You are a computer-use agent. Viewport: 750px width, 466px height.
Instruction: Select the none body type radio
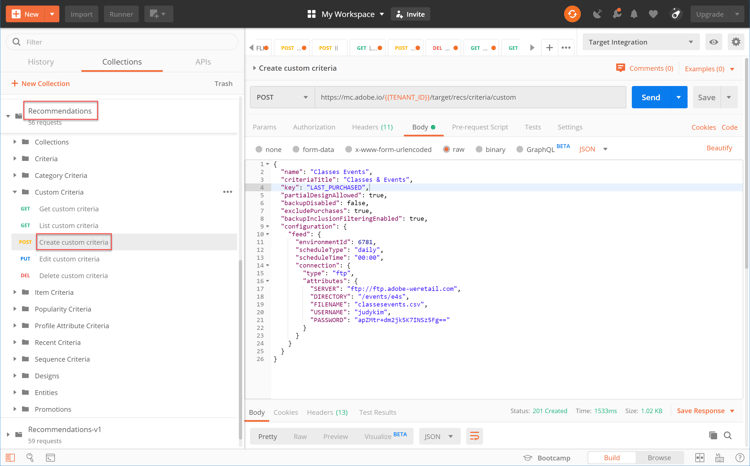[x=259, y=149]
